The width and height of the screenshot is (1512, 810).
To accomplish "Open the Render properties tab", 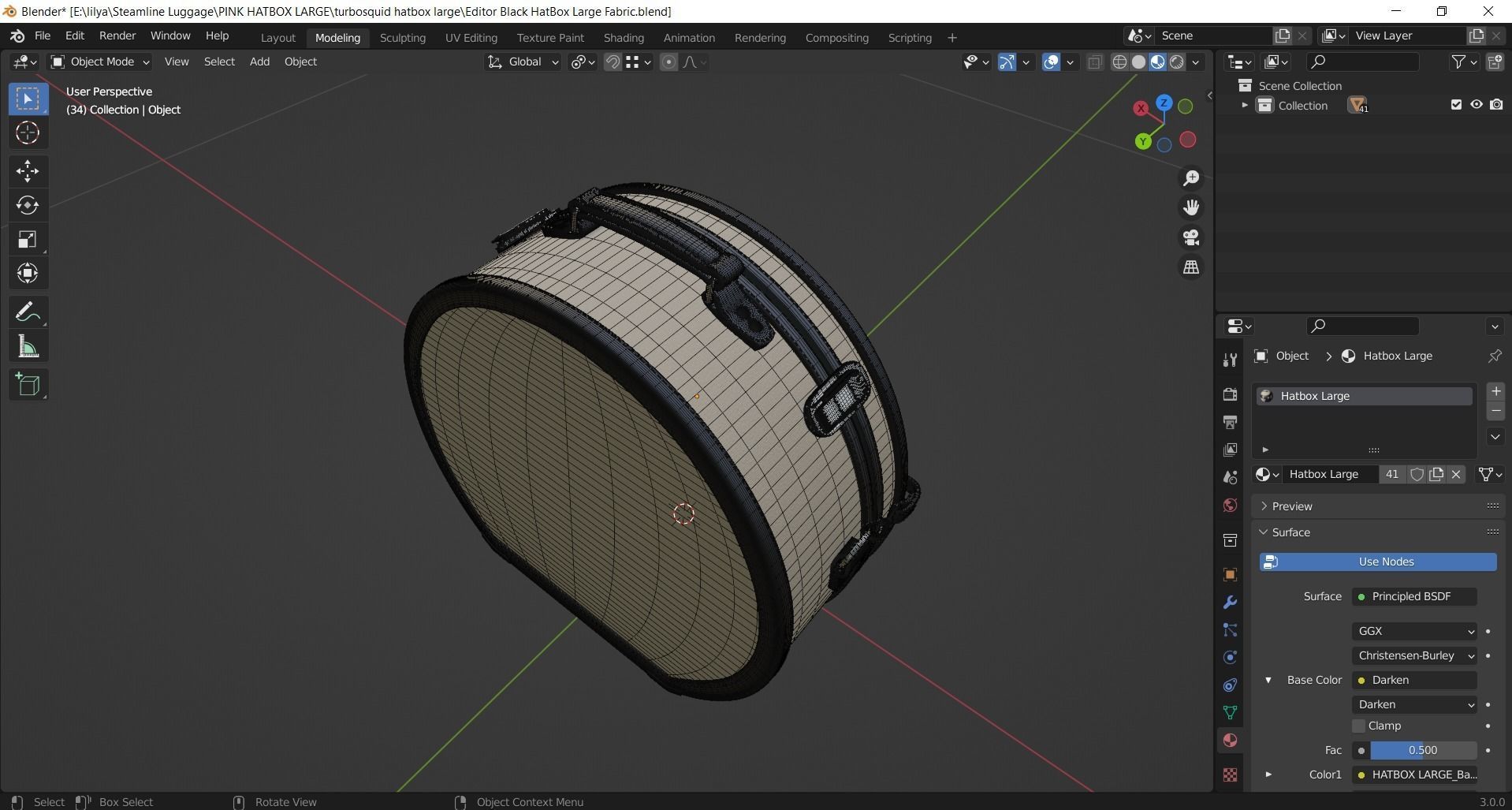I will click(1230, 394).
